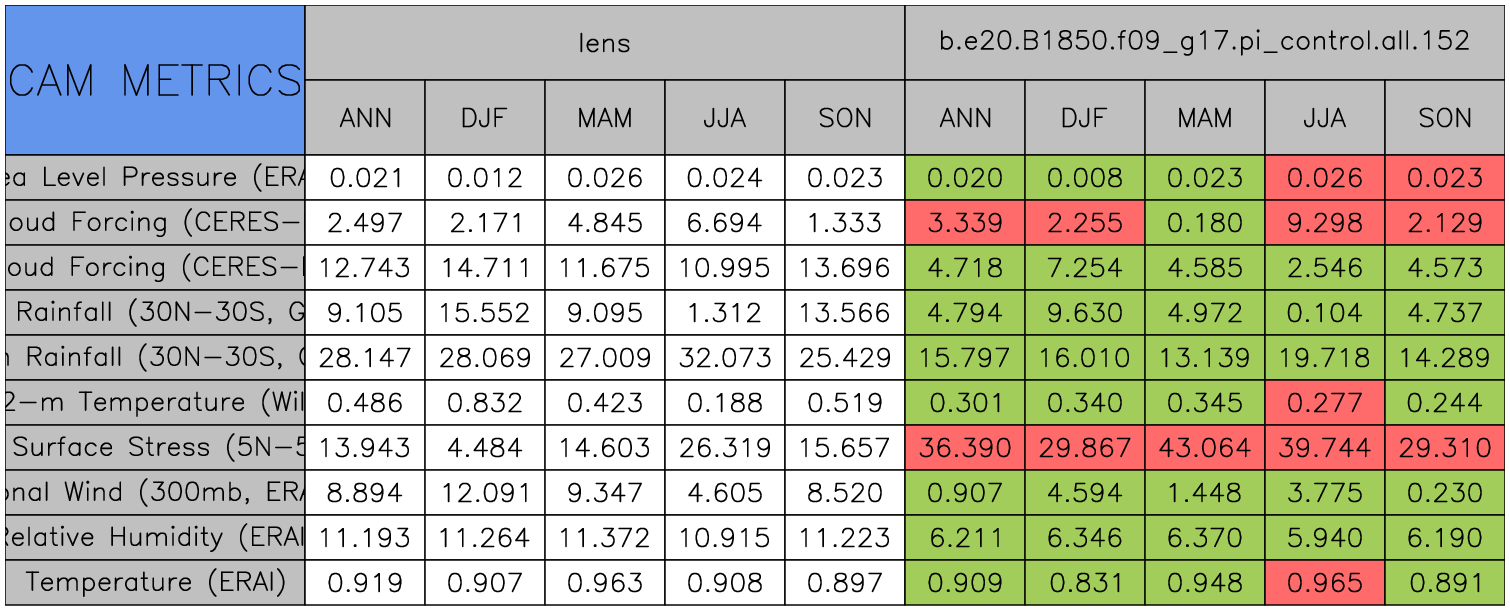Click the red cell showing 36.390
This screenshot has width=1510, height=611.
tap(964, 447)
